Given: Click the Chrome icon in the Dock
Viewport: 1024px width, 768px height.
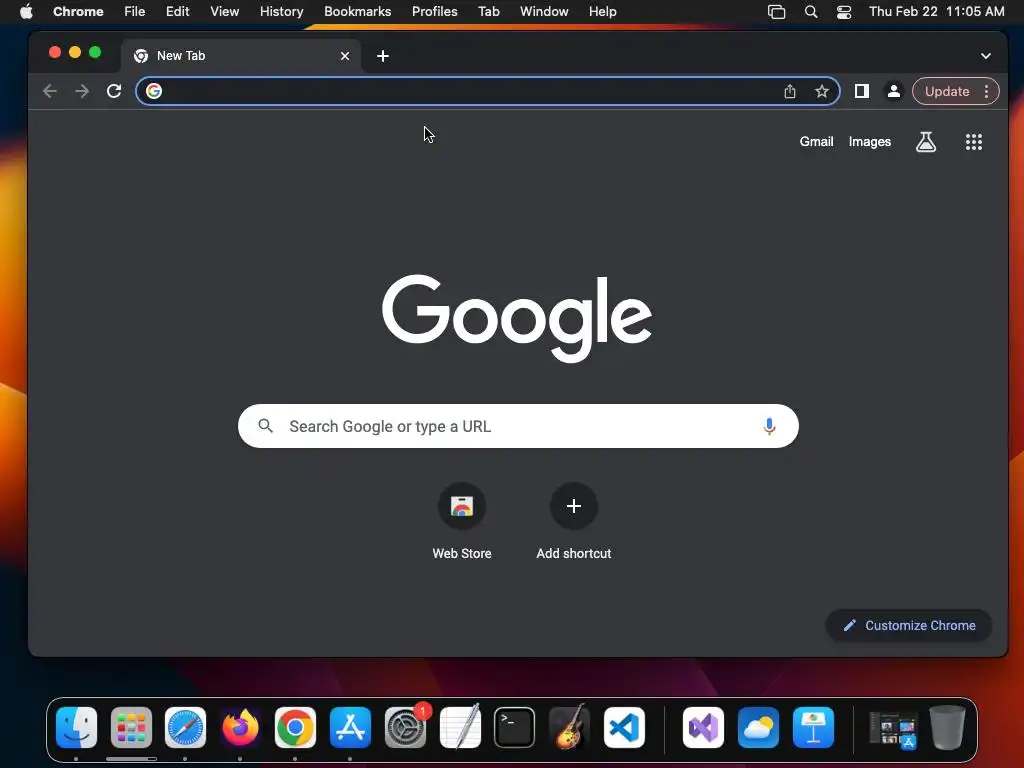Looking at the screenshot, I should tap(295, 727).
